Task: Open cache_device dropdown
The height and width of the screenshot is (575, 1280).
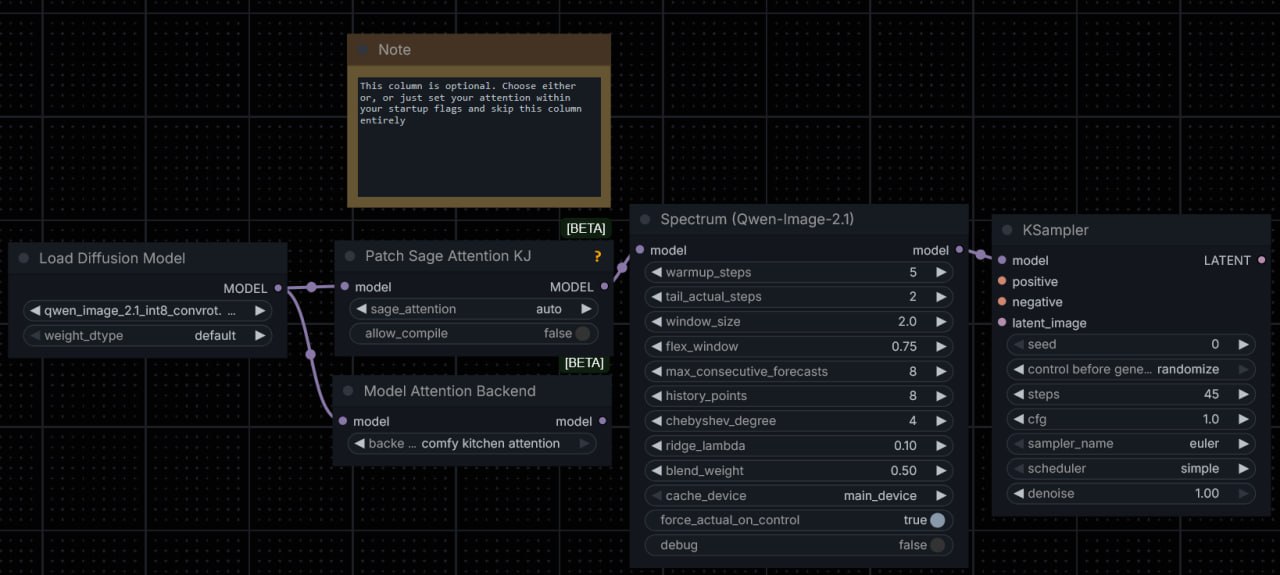Action: (x=800, y=495)
